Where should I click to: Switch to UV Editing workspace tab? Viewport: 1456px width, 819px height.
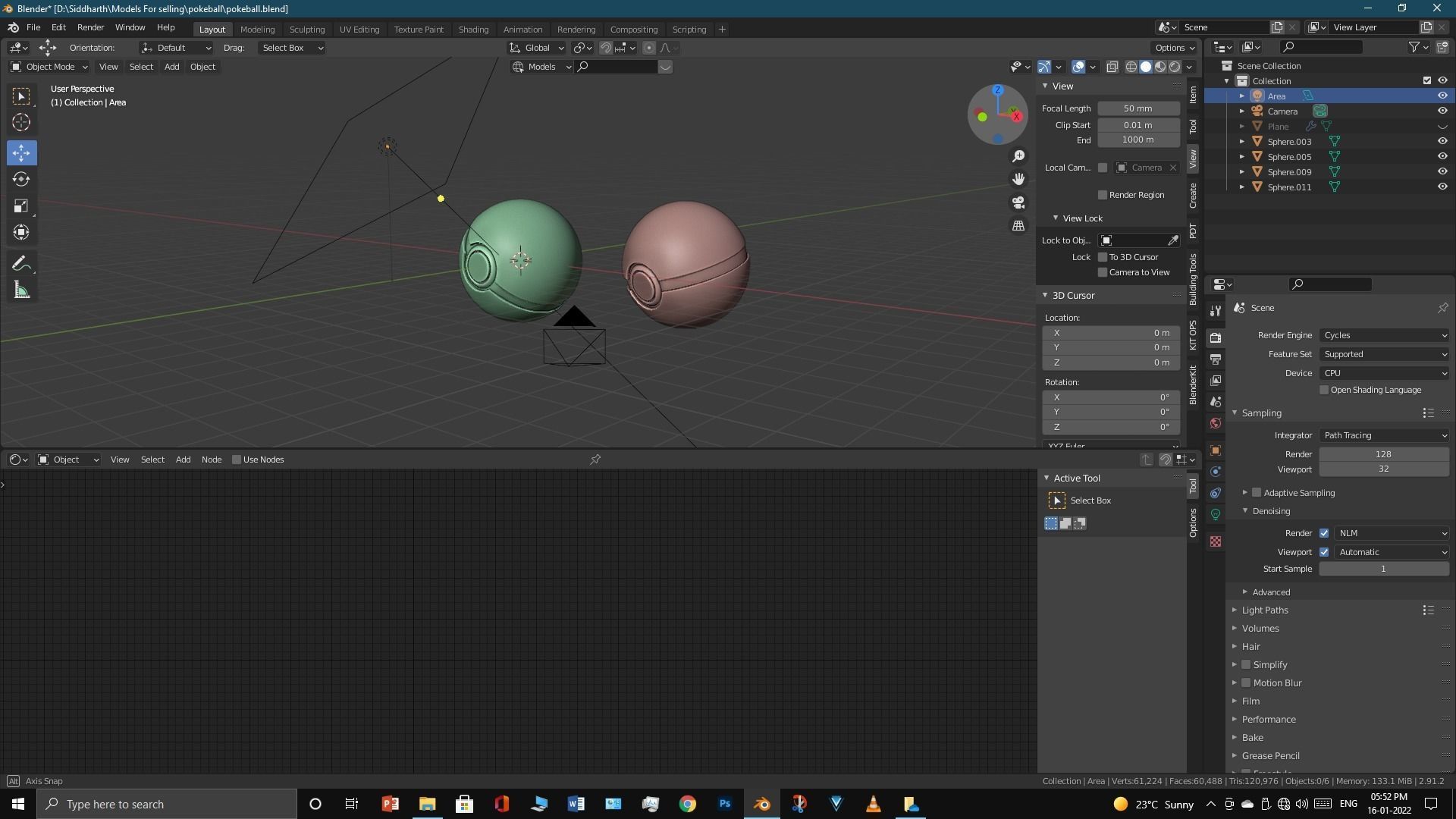point(359,30)
